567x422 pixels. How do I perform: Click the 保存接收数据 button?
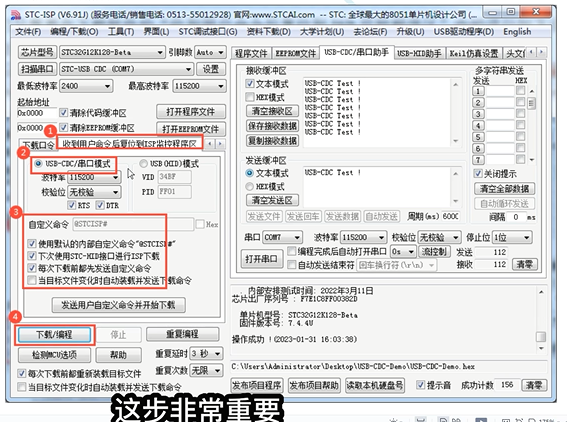point(272,125)
